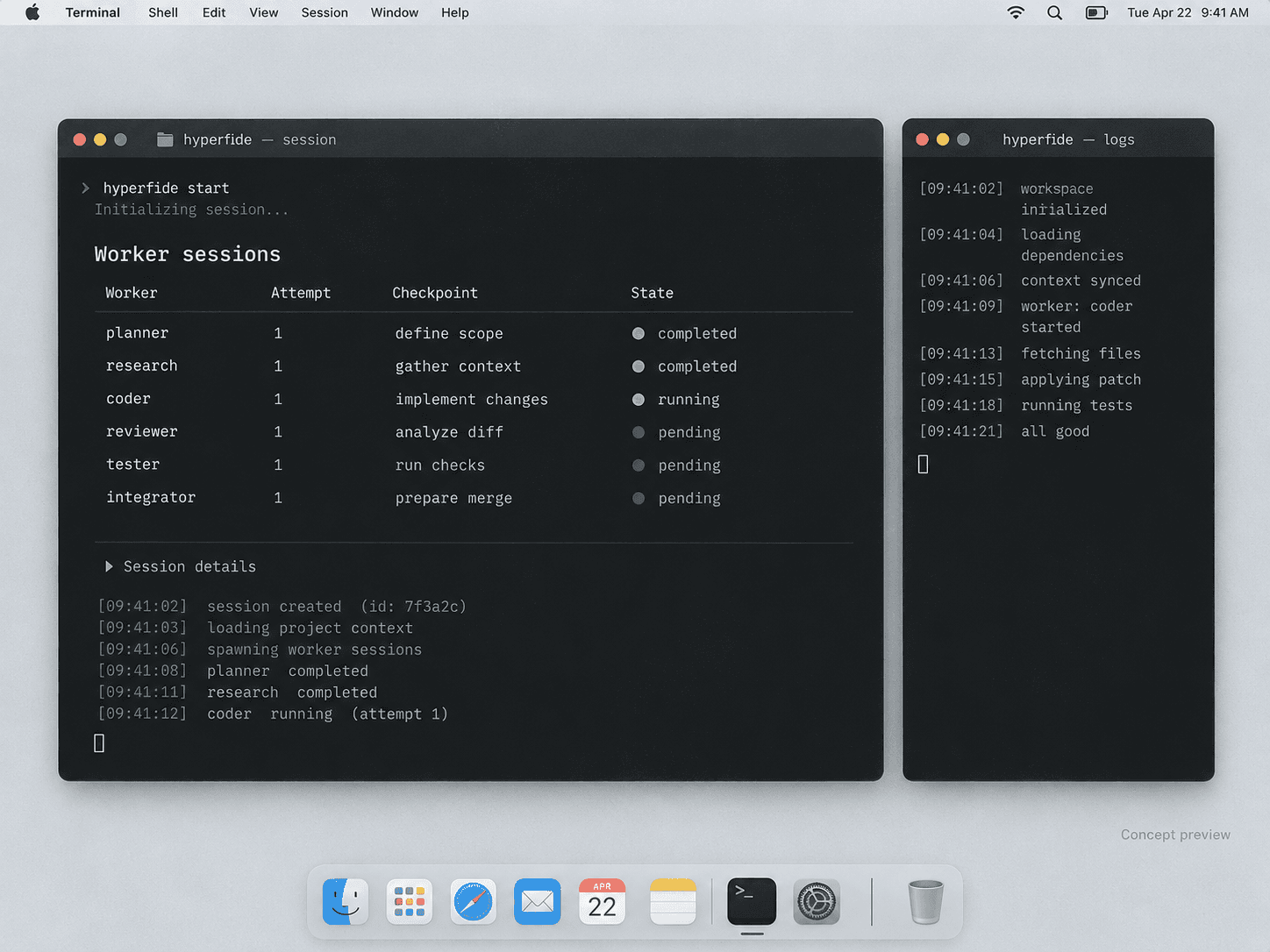This screenshot has height=952, width=1270.
Task: Open the Window menu
Action: [x=395, y=12]
